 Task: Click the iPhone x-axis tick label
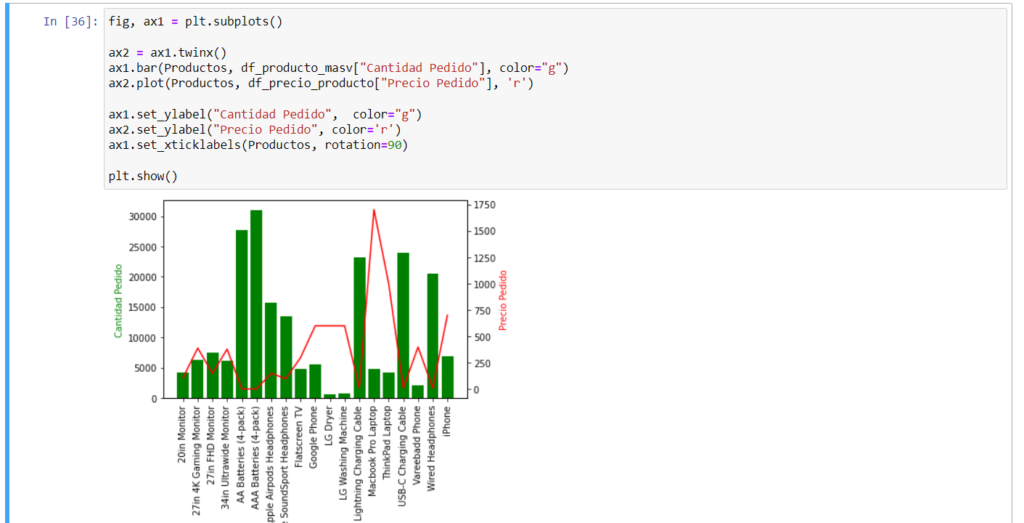[447, 418]
